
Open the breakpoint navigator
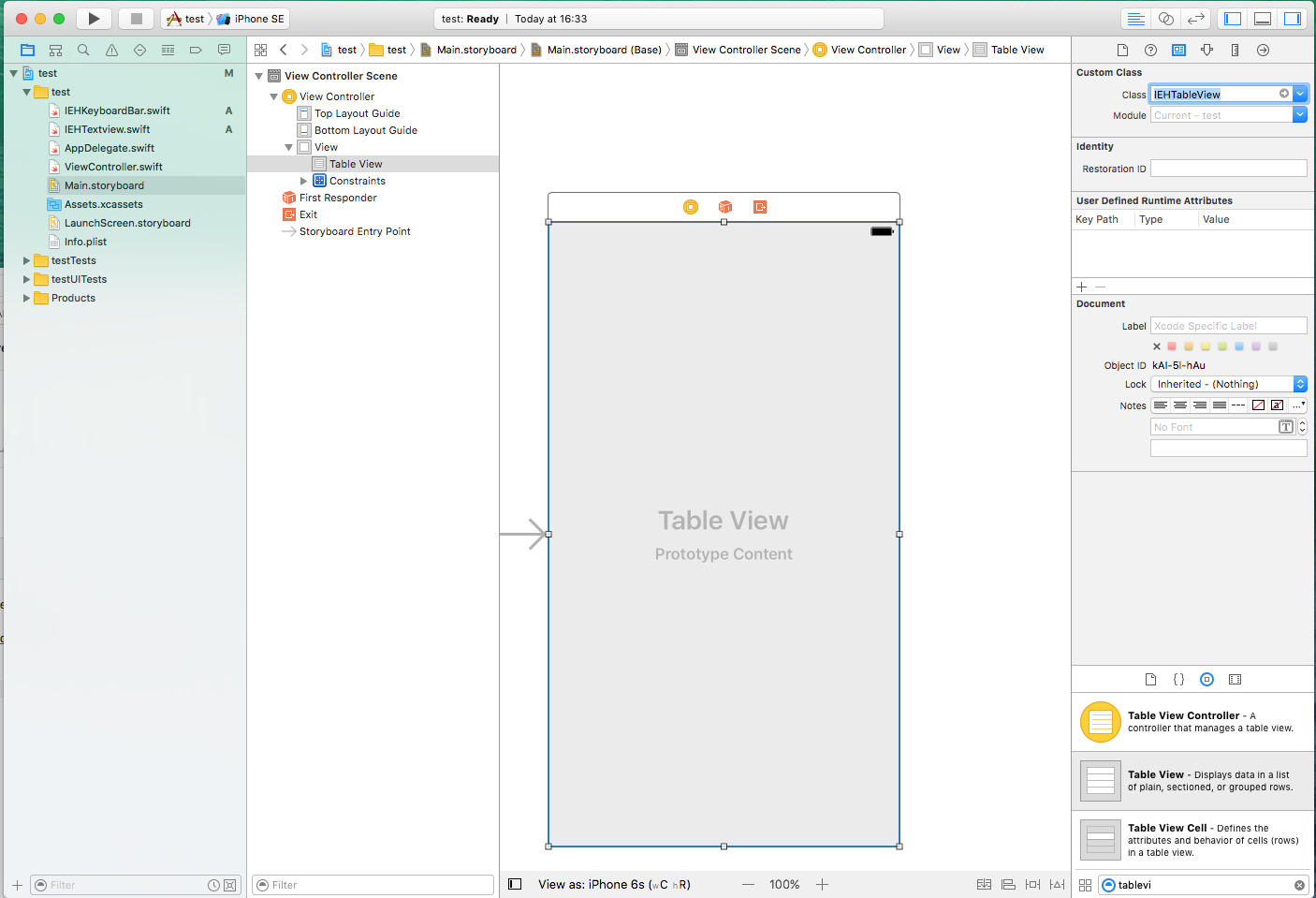click(196, 50)
